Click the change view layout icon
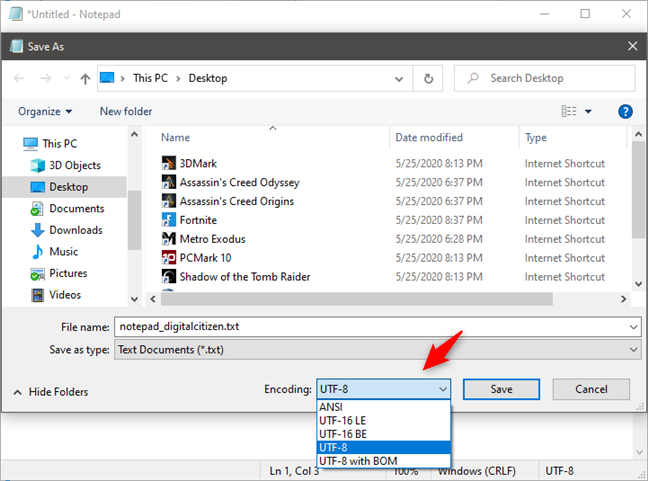648x481 pixels. tap(569, 112)
